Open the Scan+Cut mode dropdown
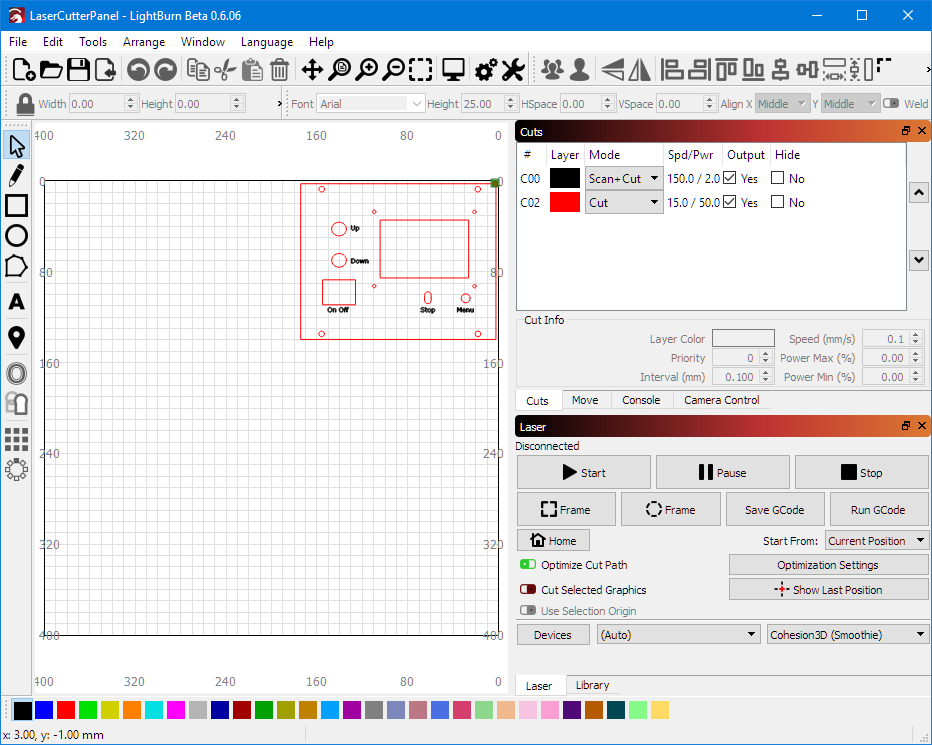The image size is (932, 745). [624, 179]
